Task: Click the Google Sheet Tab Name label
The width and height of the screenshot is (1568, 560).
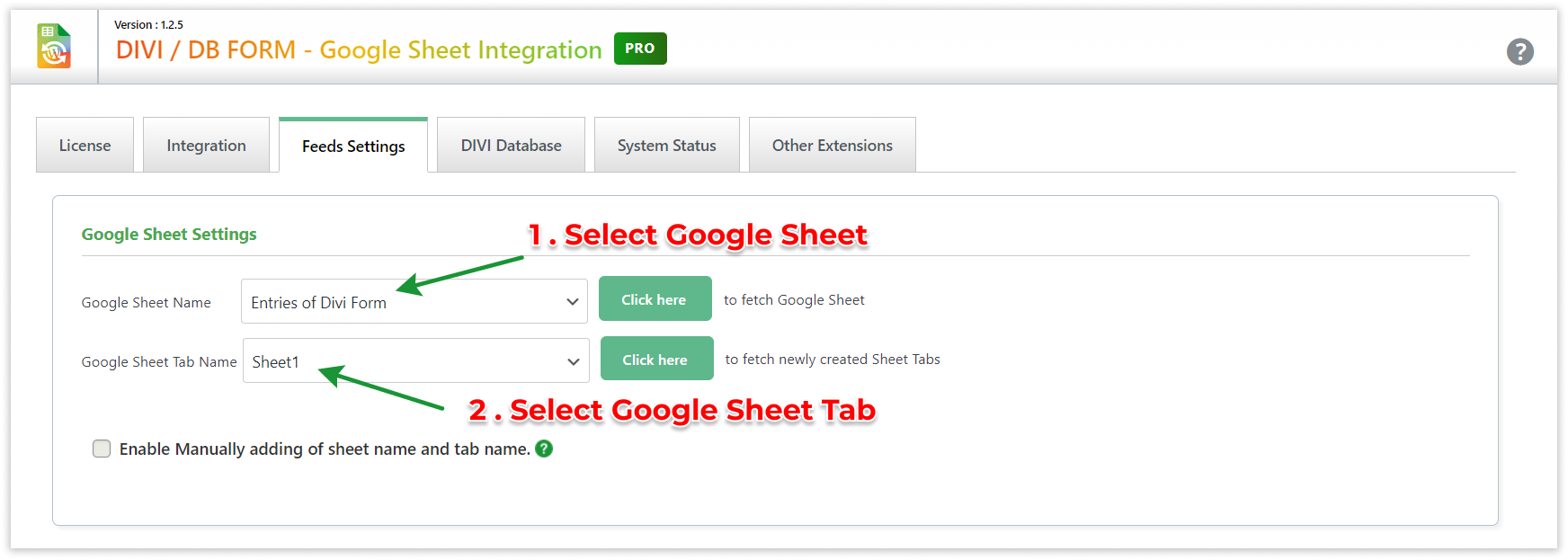Action: [159, 362]
